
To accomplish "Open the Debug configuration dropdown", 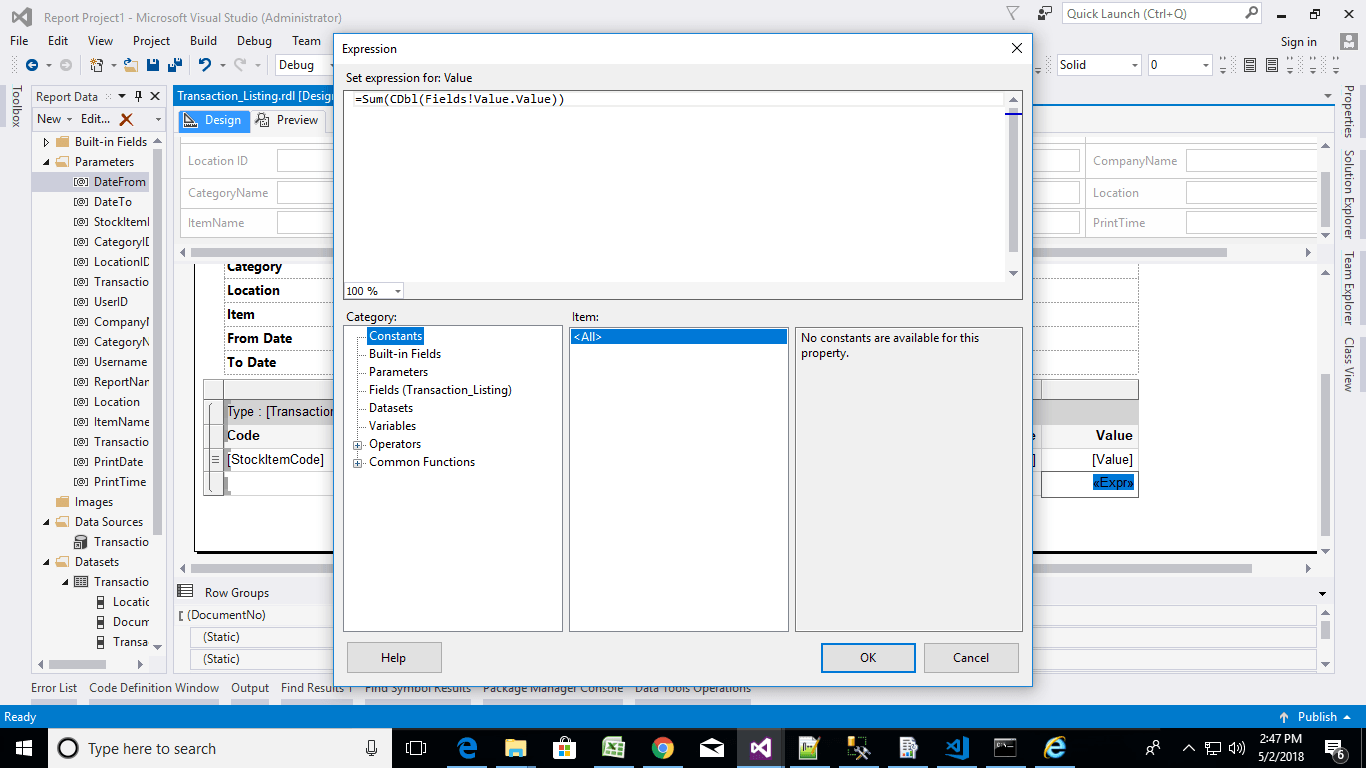I will pyautogui.click(x=334, y=65).
